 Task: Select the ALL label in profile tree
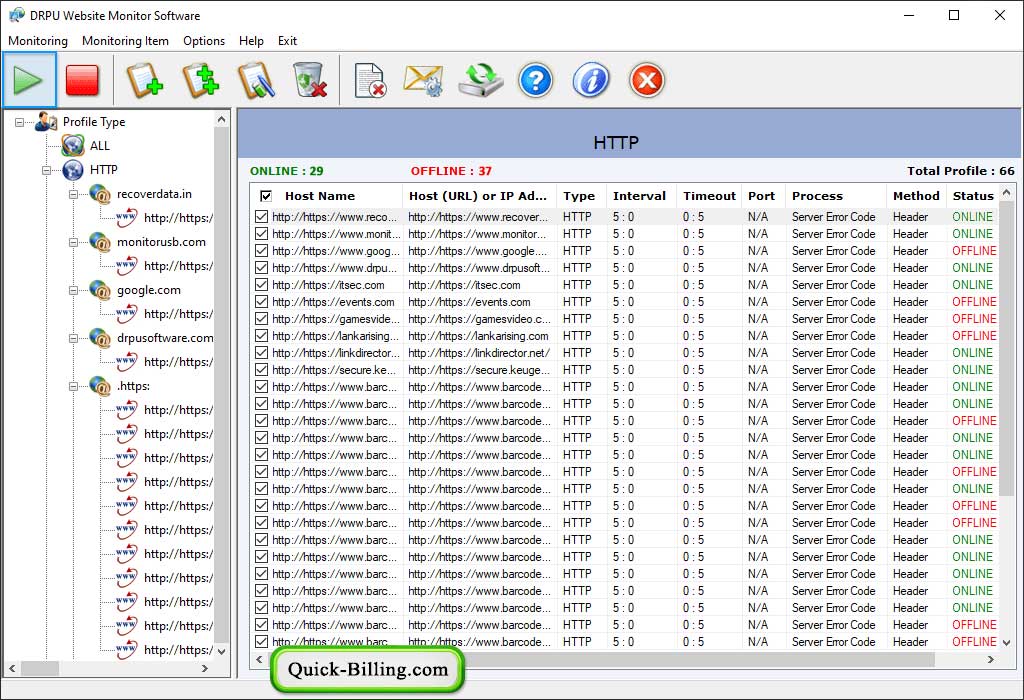click(x=100, y=146)
